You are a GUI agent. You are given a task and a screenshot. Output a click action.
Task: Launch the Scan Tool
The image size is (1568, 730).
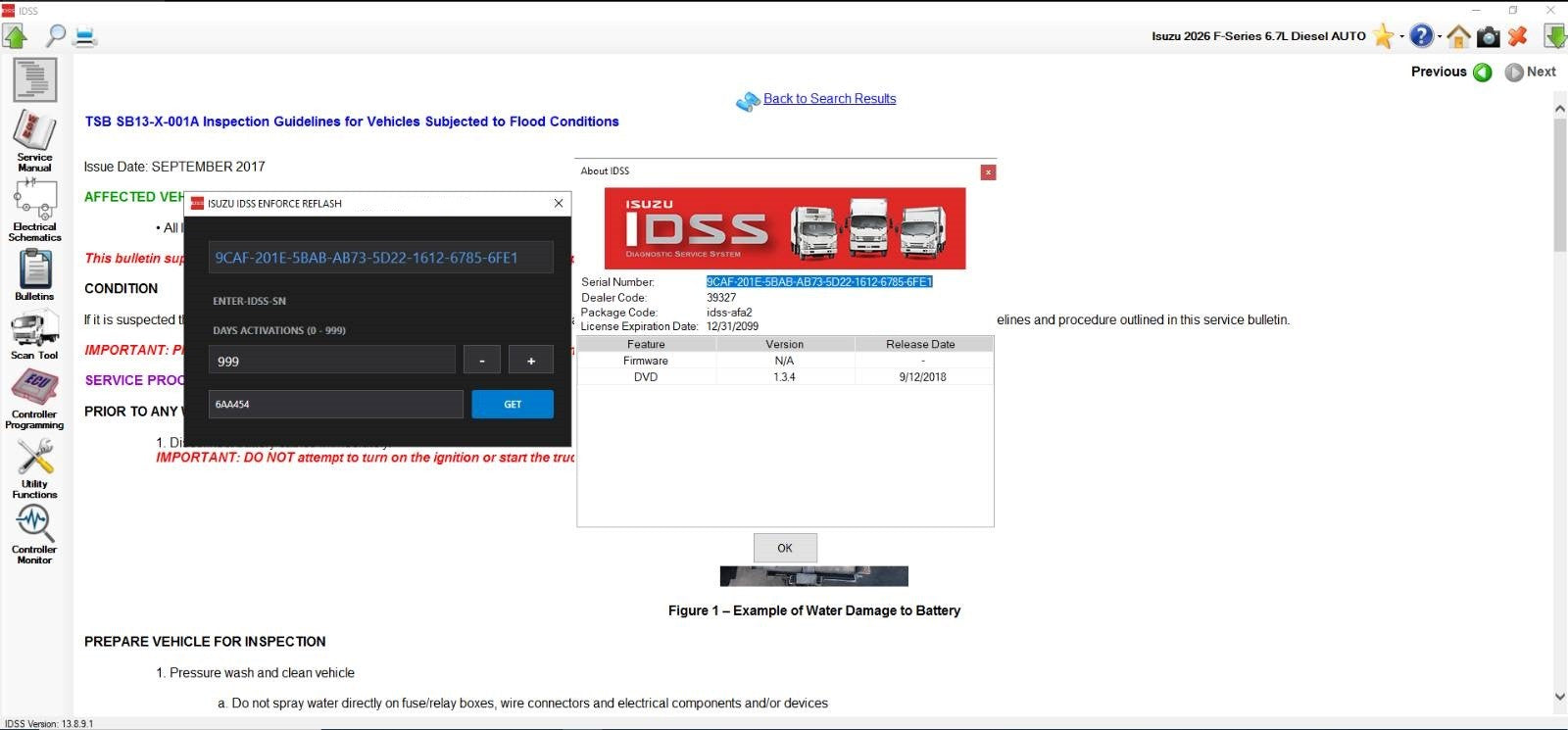click(34, 335)
